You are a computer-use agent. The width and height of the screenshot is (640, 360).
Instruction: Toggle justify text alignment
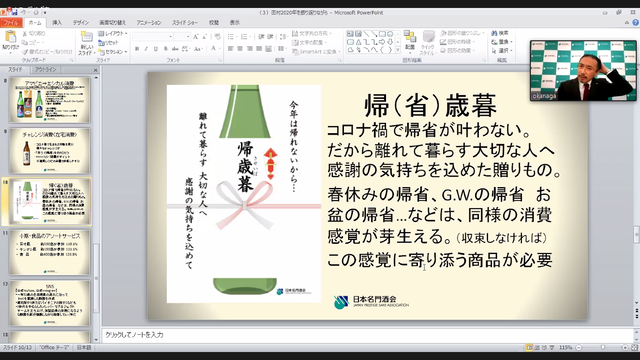(259, 49)
